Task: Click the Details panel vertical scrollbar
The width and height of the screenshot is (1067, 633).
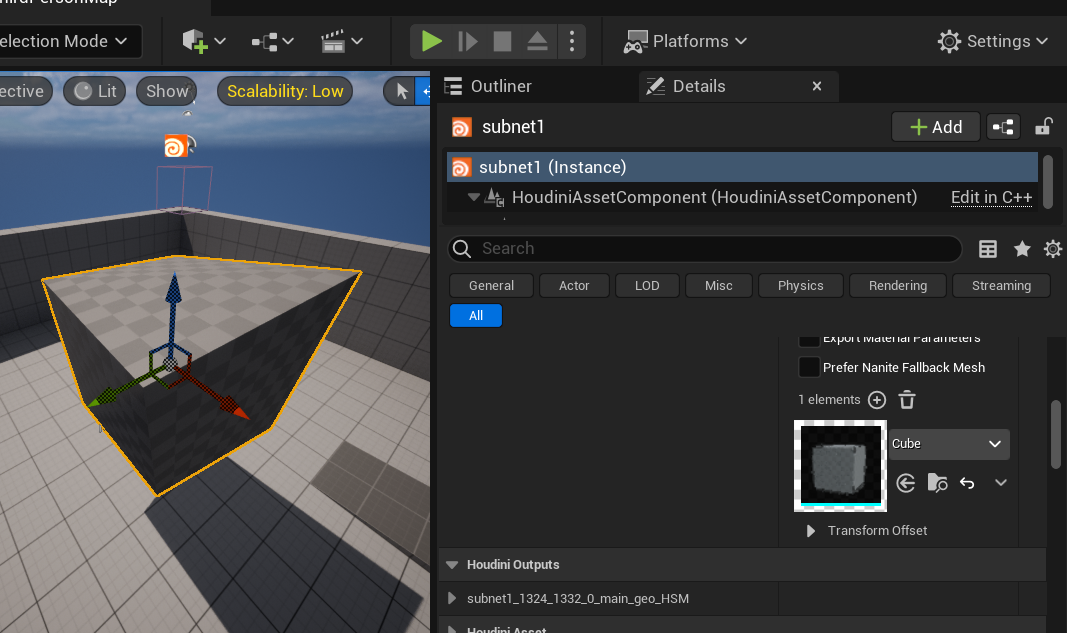Action: [x=1055, y=434]
